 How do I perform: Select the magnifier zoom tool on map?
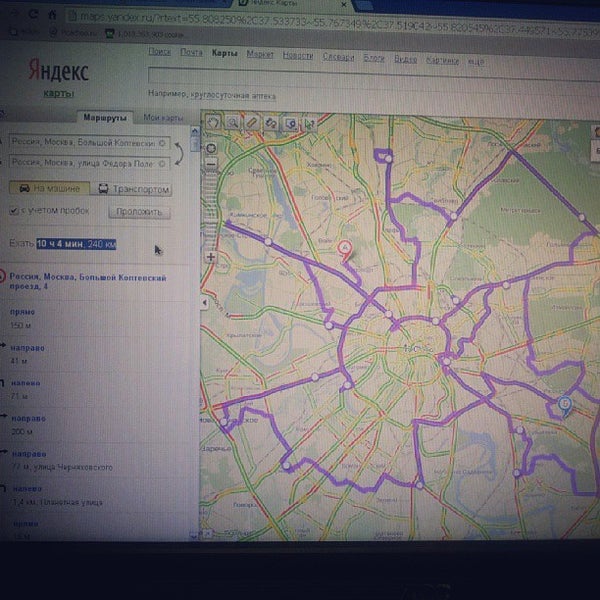click(x=232, y=123)
